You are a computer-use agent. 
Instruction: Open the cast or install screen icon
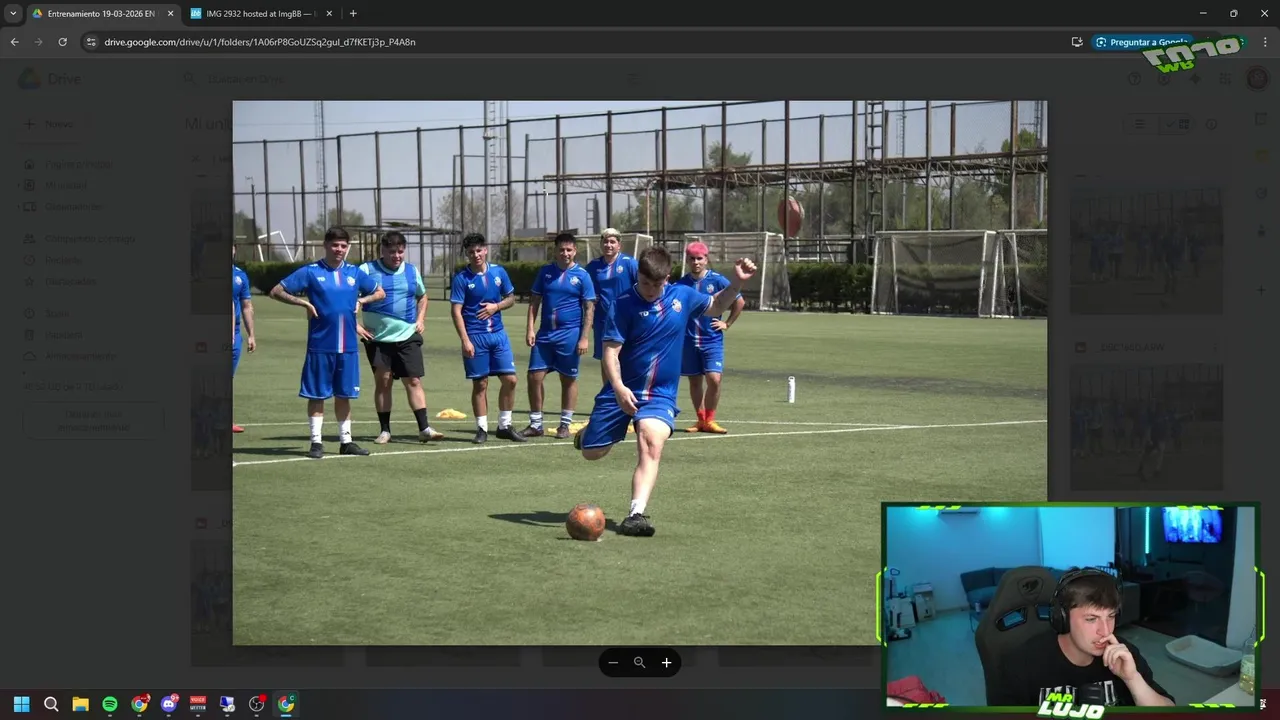point(1077,42)
